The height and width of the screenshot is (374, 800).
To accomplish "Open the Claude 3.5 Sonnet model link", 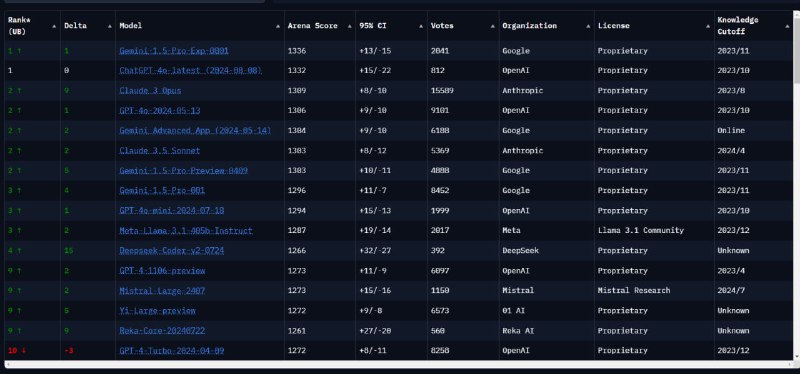I will [160, 151].
